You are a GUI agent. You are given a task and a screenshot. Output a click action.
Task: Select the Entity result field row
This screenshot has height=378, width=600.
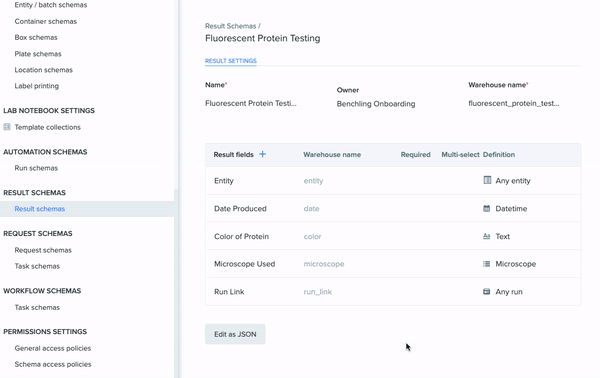(393, 181)
